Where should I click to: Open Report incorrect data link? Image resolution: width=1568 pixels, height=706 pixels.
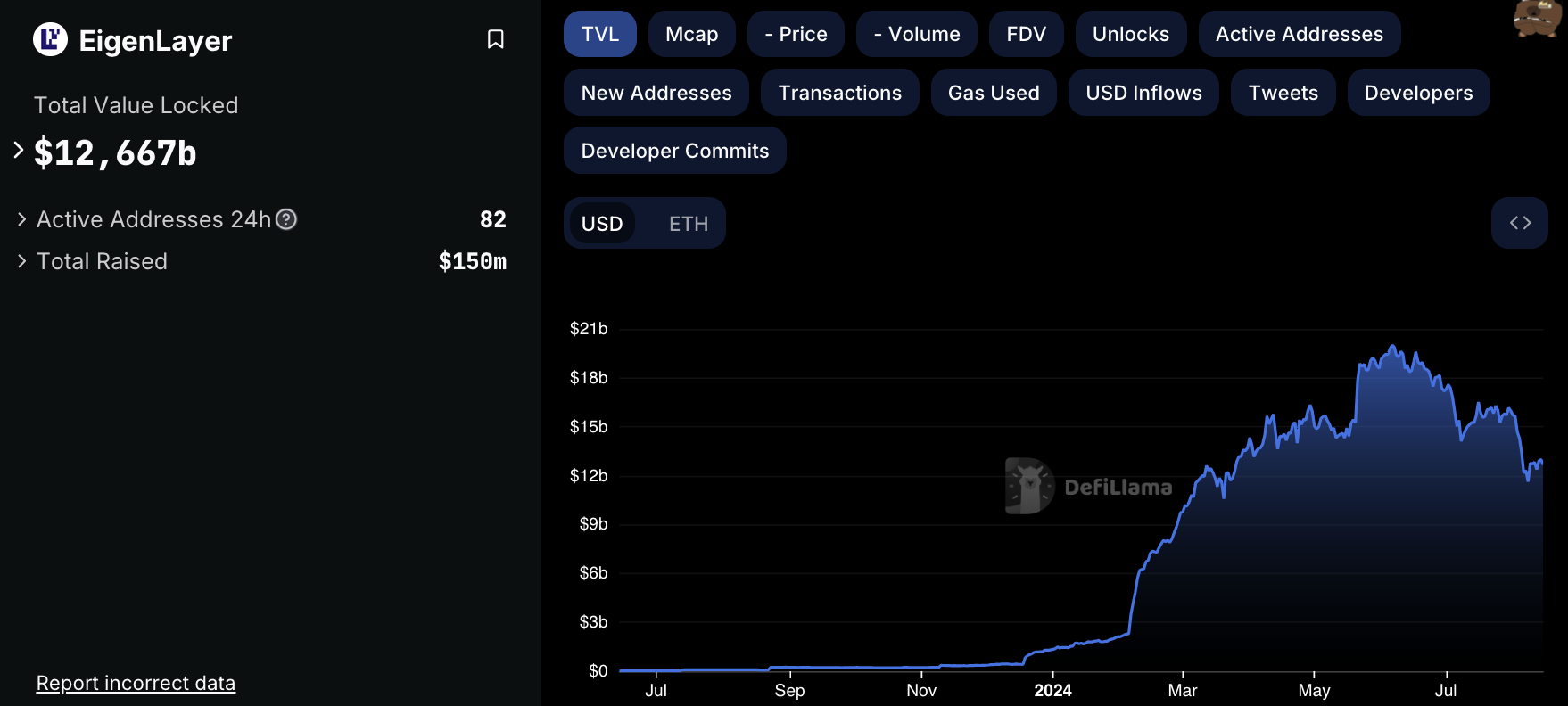point(136,683)
